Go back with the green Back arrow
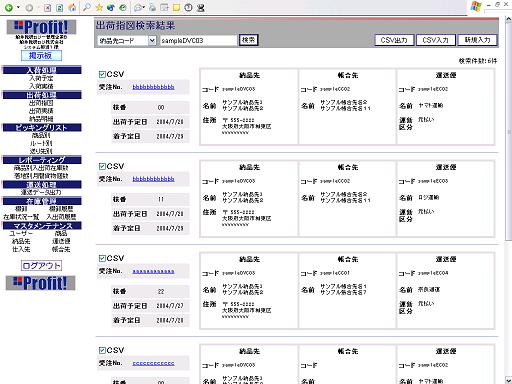This screenshot has height=384, width=512. pos(9,8)
